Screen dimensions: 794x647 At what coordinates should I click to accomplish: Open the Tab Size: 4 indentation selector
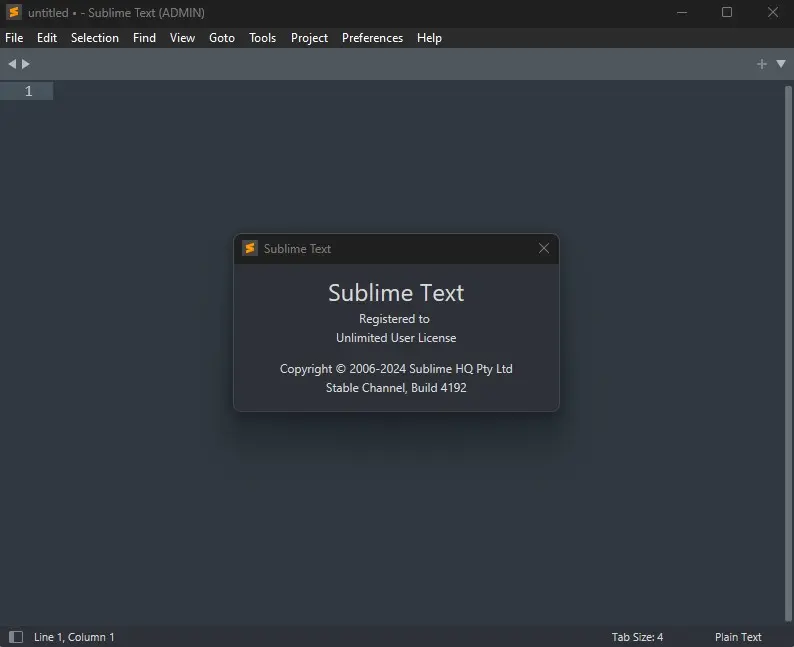tap(637, 637)
